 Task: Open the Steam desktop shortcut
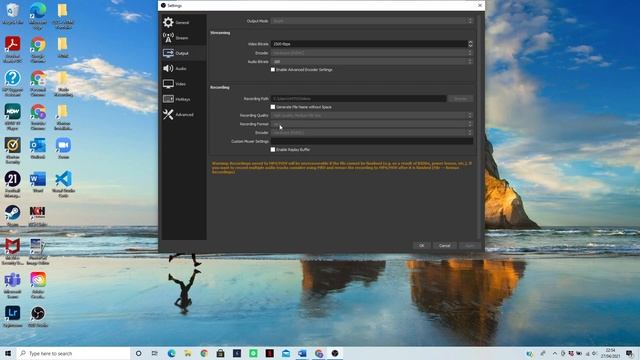(x=13, y=215)
